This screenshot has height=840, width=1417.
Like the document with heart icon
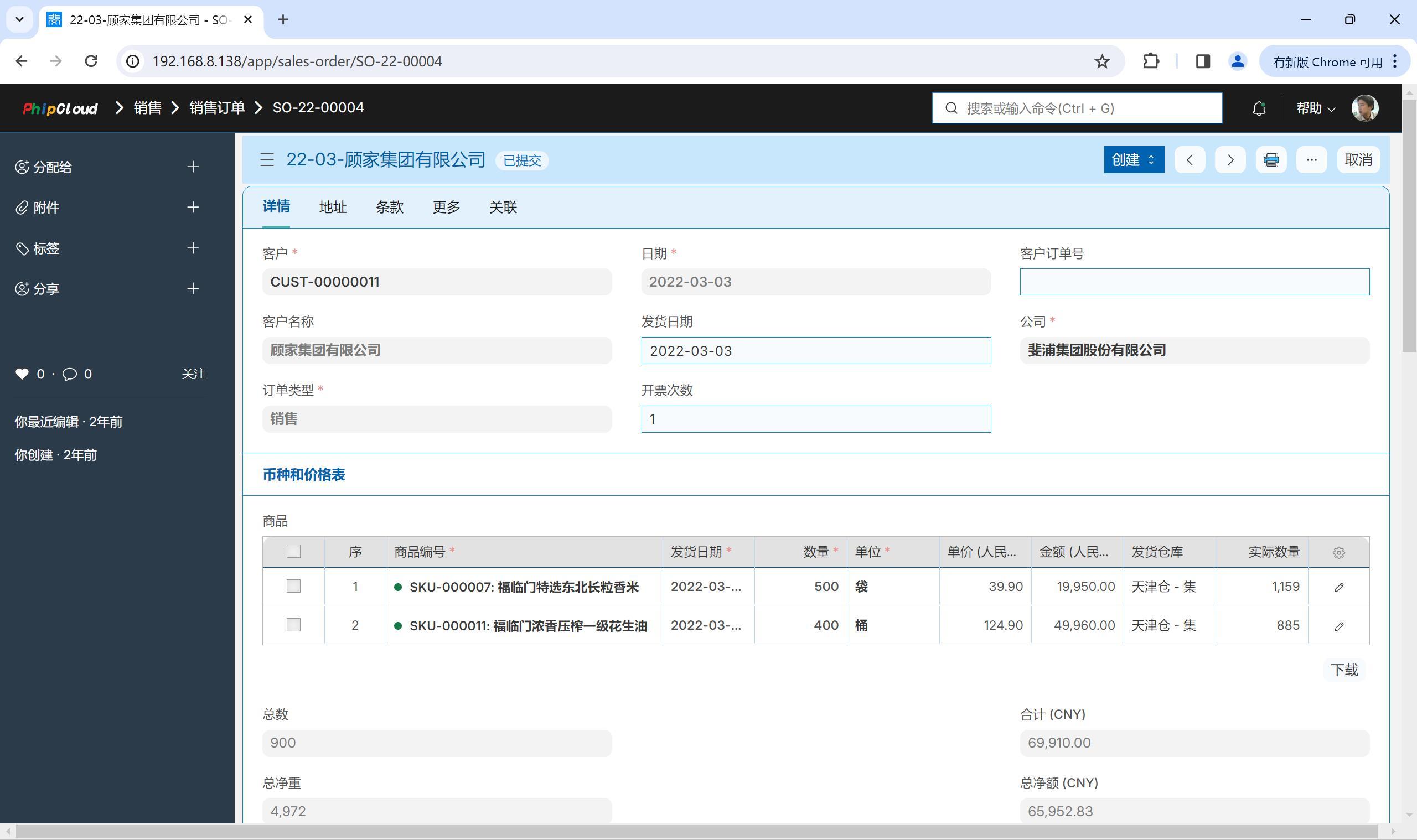pos(22,374)
